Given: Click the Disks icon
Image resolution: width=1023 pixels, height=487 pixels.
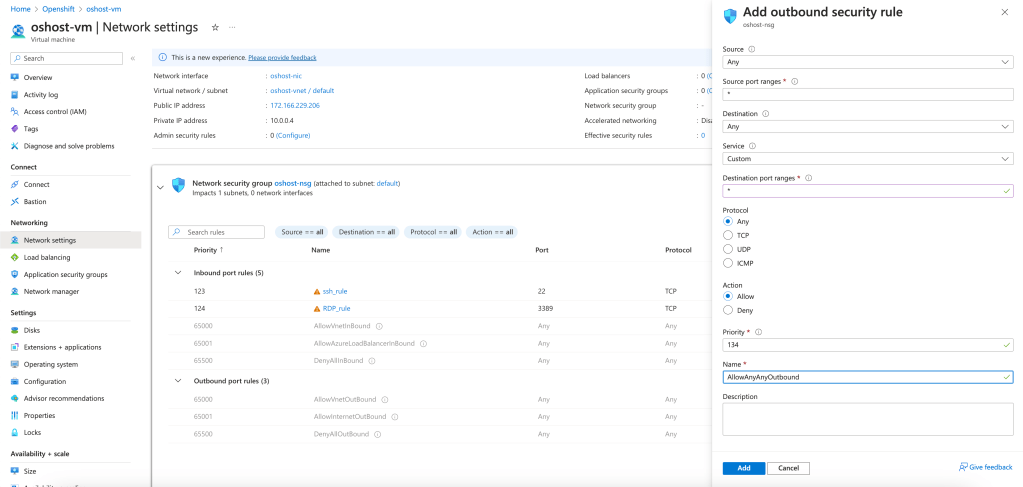Looking at the screenshot, I should click(x=15, y=330).
